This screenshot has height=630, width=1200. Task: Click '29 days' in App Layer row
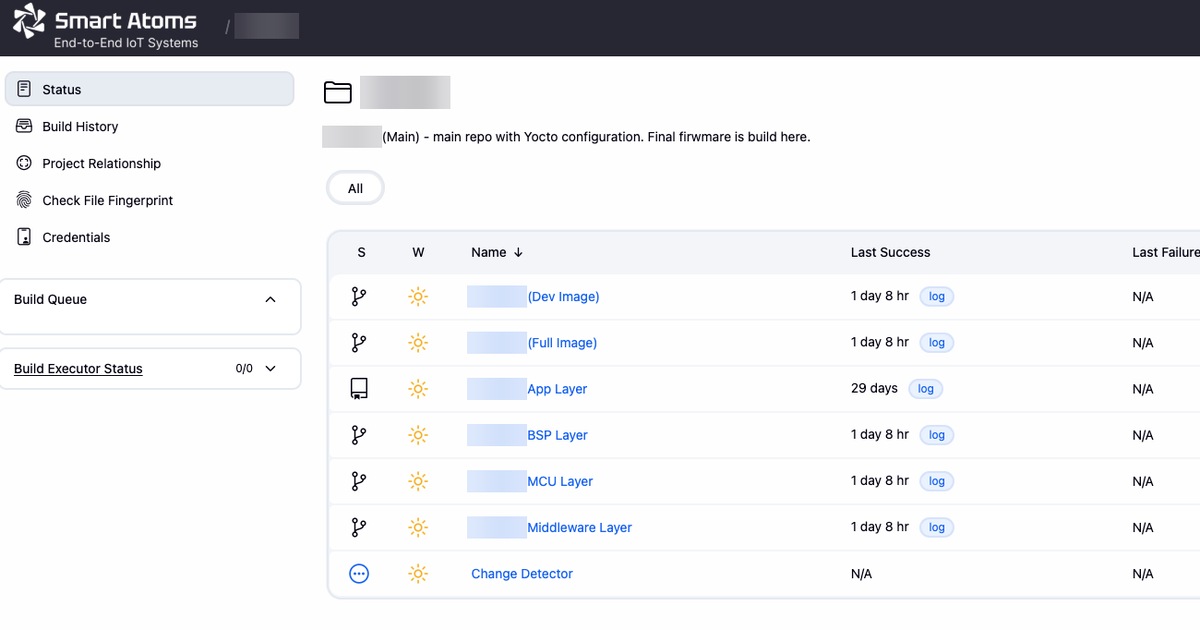874,388
